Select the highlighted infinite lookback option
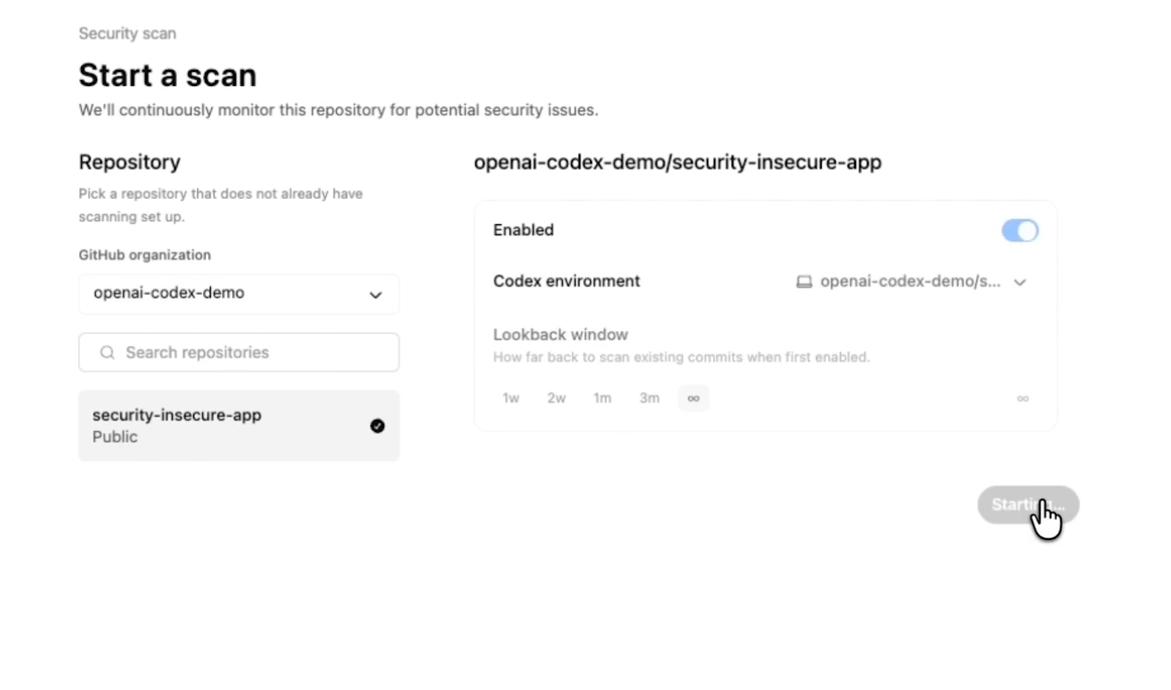This screenshot has width=1171, height=690. point(693,398)
